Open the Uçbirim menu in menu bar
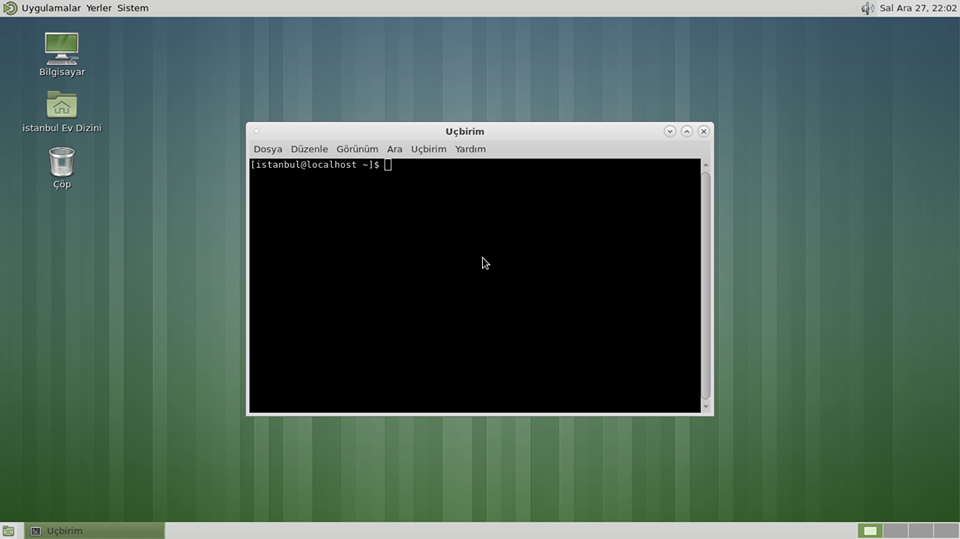This screenshot has height=539, width=960. pos(429,149)
